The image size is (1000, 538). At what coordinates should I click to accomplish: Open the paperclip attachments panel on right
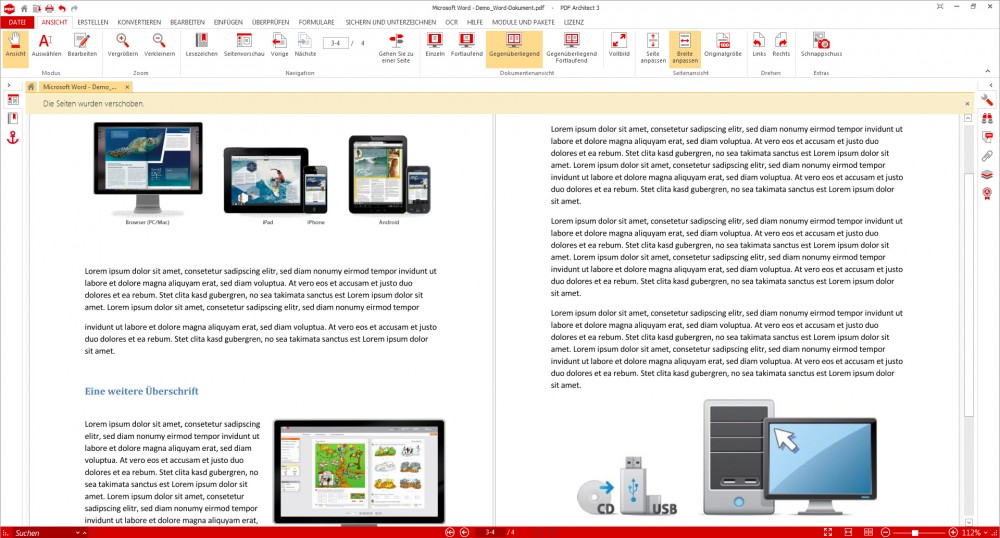pos(987,156)
